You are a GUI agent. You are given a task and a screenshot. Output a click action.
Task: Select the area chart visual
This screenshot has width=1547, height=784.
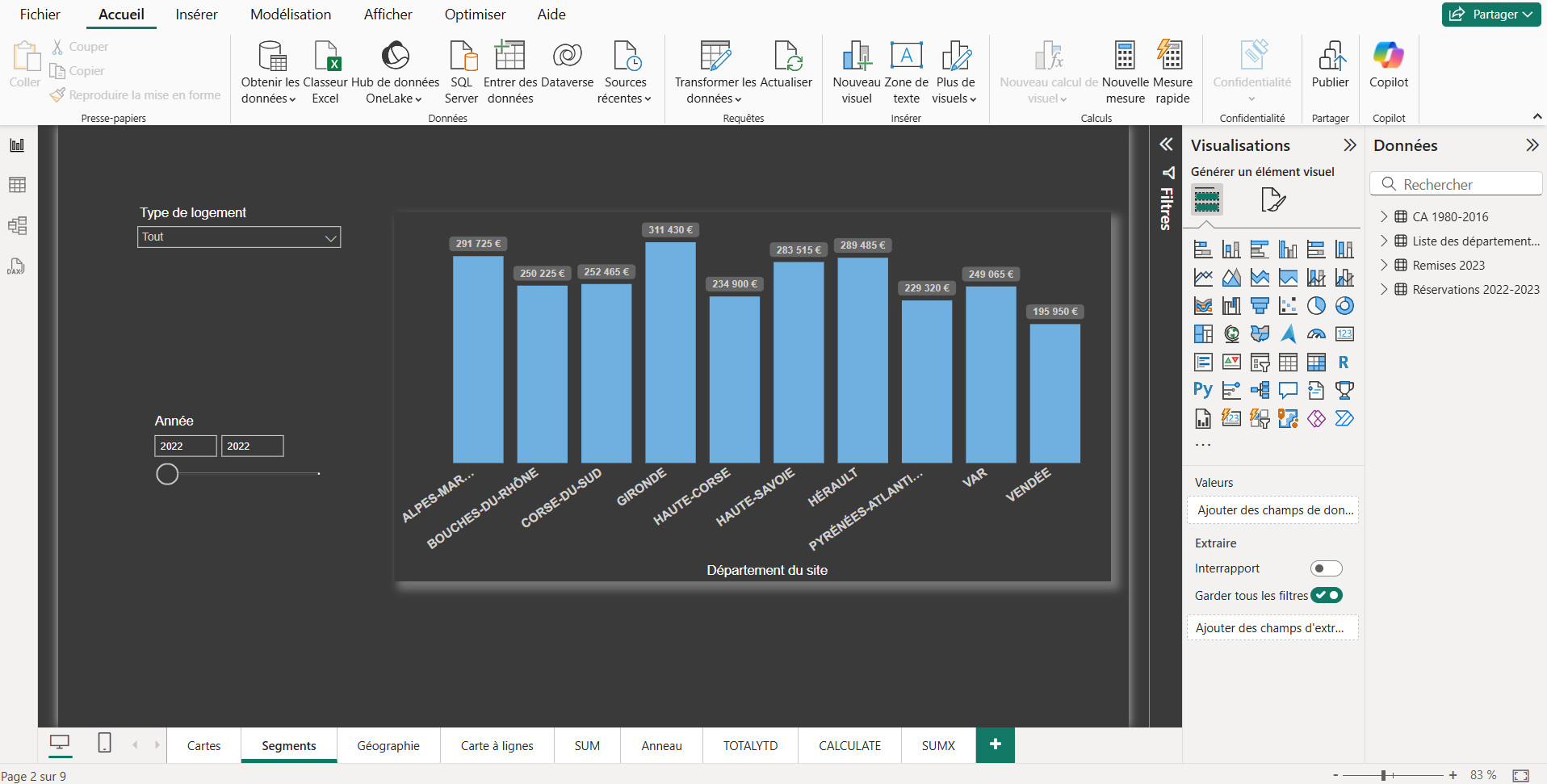[x=1231, y=278]
